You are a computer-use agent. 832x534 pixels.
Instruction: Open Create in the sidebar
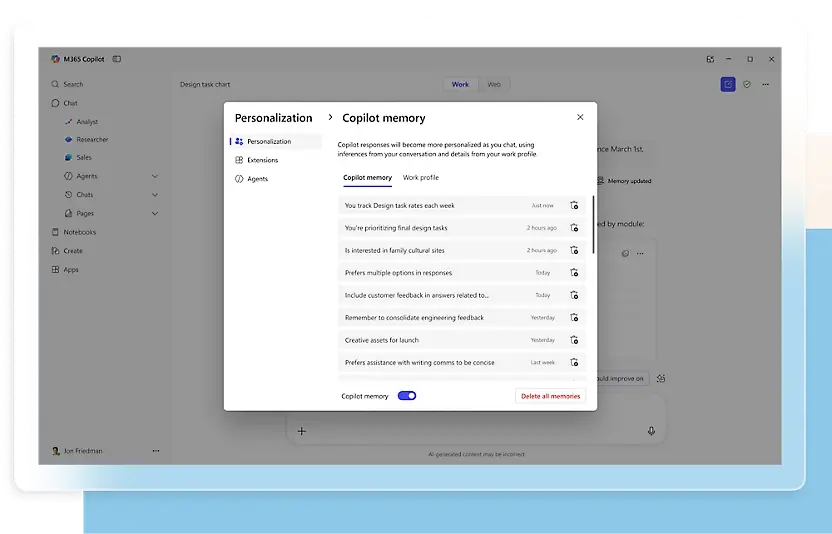pos(67,251)
